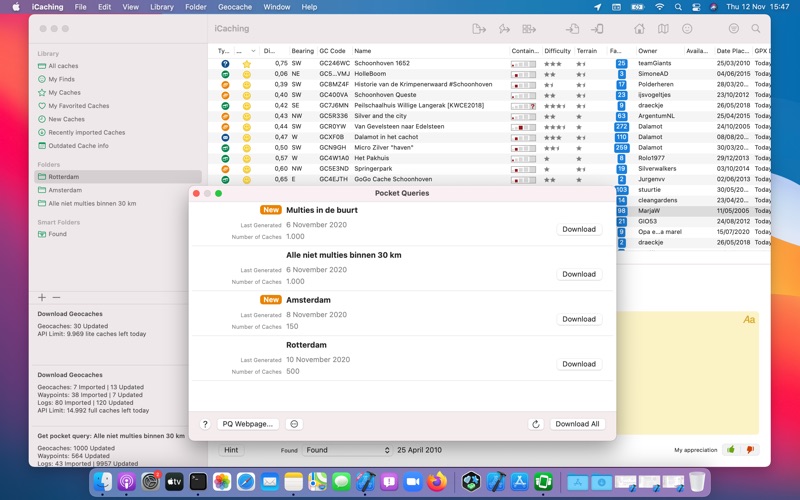Viewport: 800px width, 500px height.
Task: Click the ellipsis circle button beside PQ Webpage
Action: point(294,424)
